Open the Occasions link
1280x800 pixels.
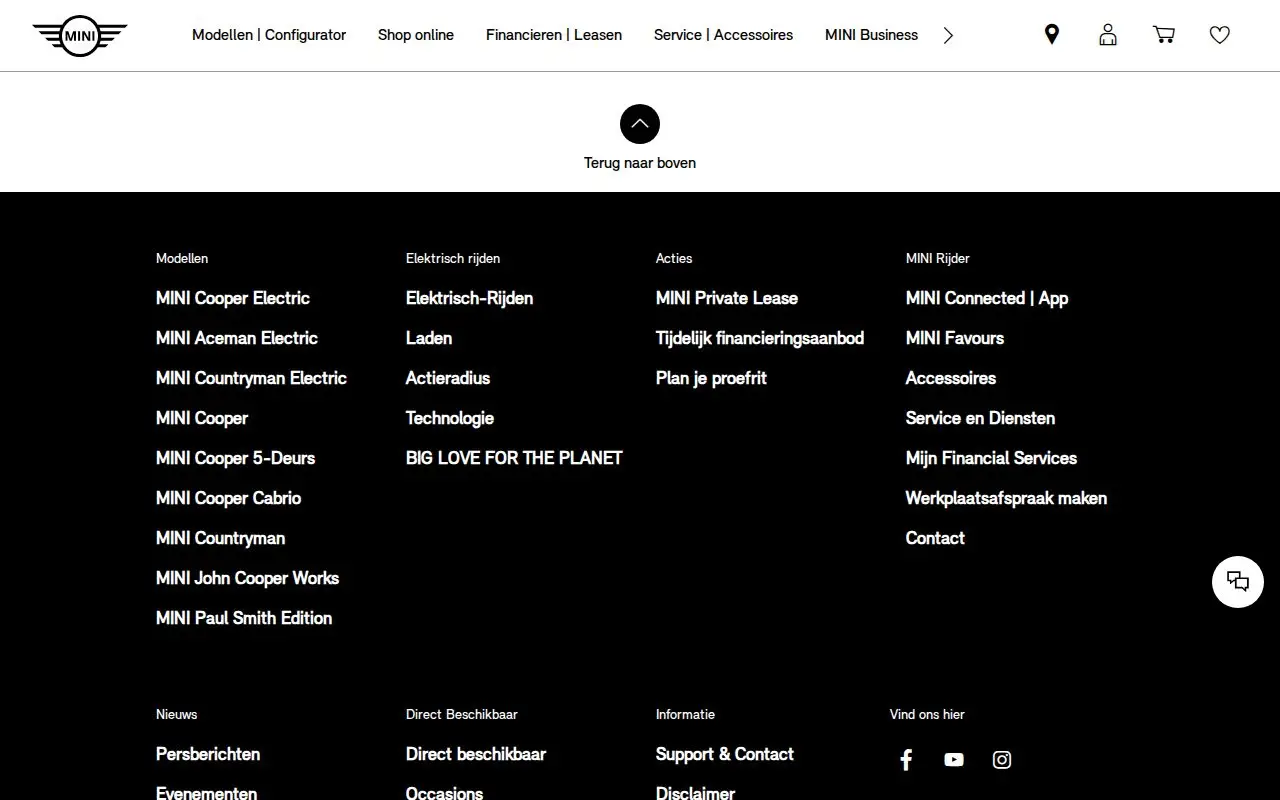tap(444, 793)
